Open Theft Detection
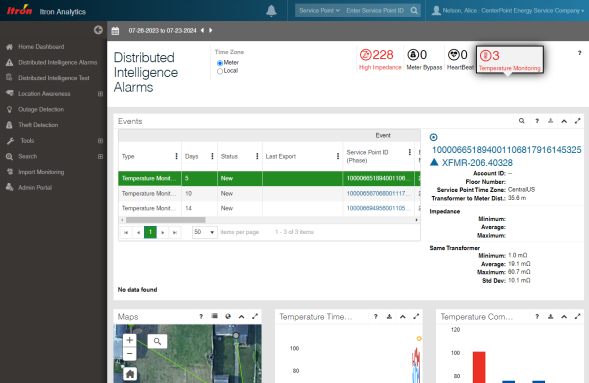 (38, 125)
